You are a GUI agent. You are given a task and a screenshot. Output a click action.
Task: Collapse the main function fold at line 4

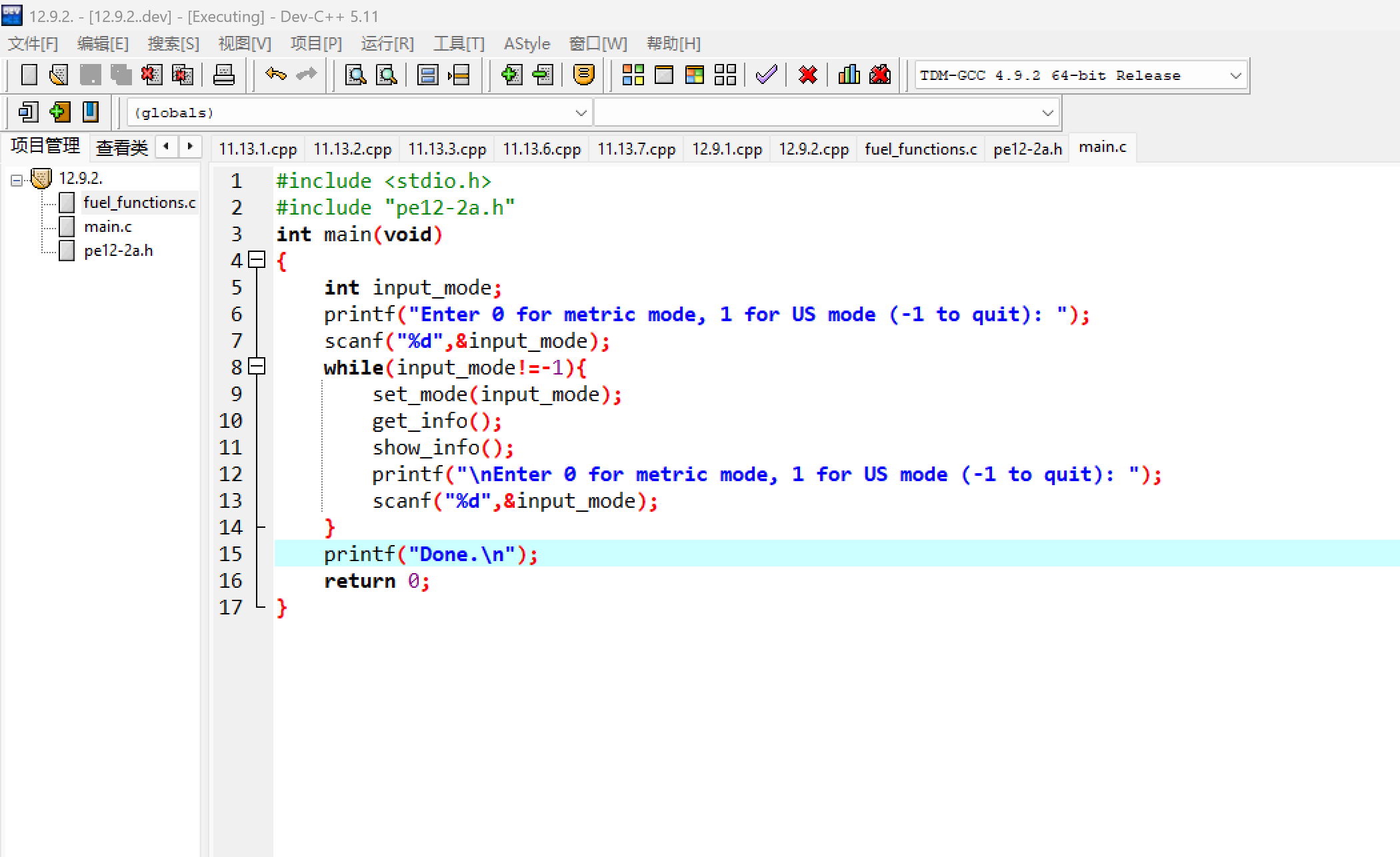tap(257, 260)
